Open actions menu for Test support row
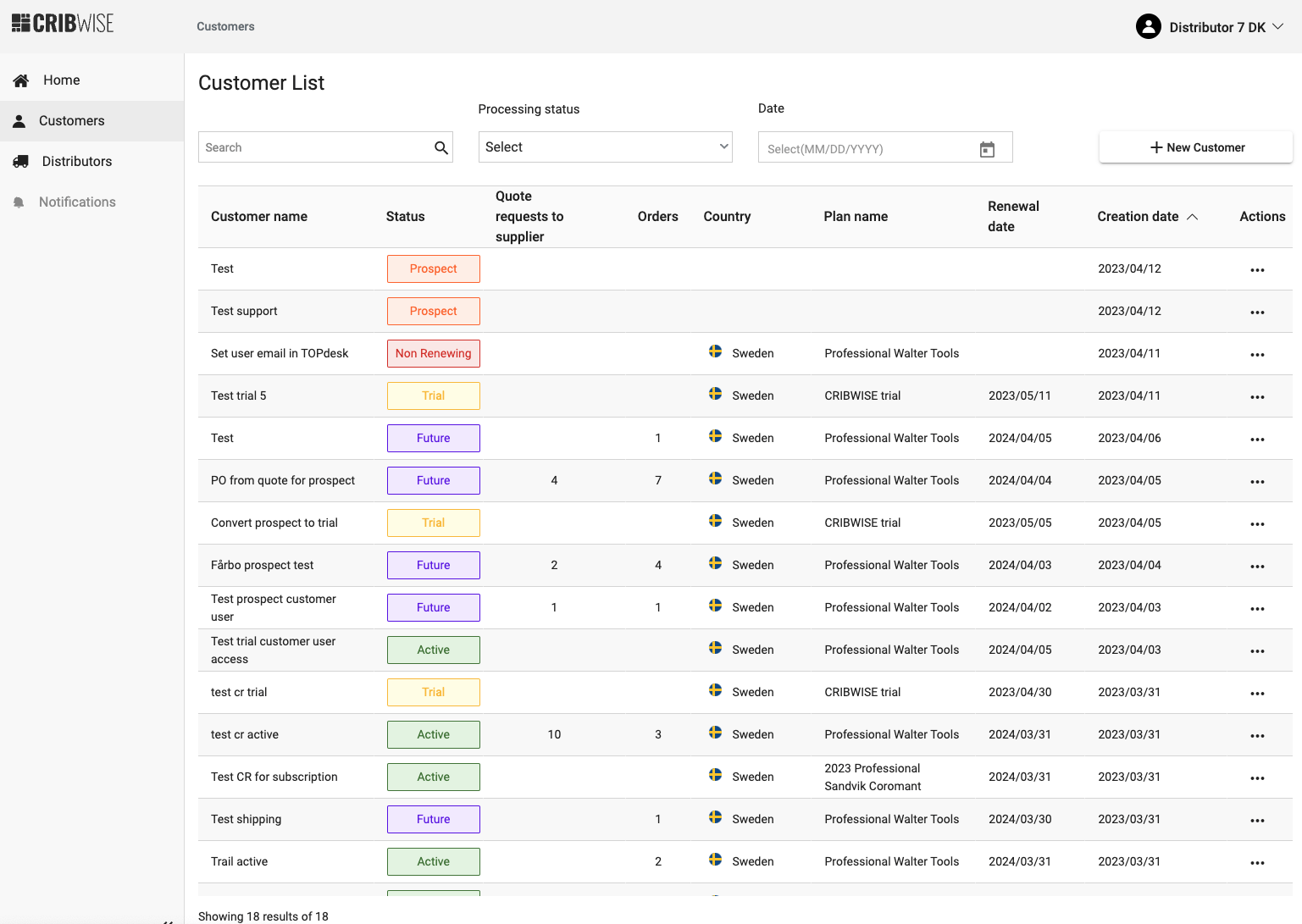1302x924 pixels. [1257, 312]
